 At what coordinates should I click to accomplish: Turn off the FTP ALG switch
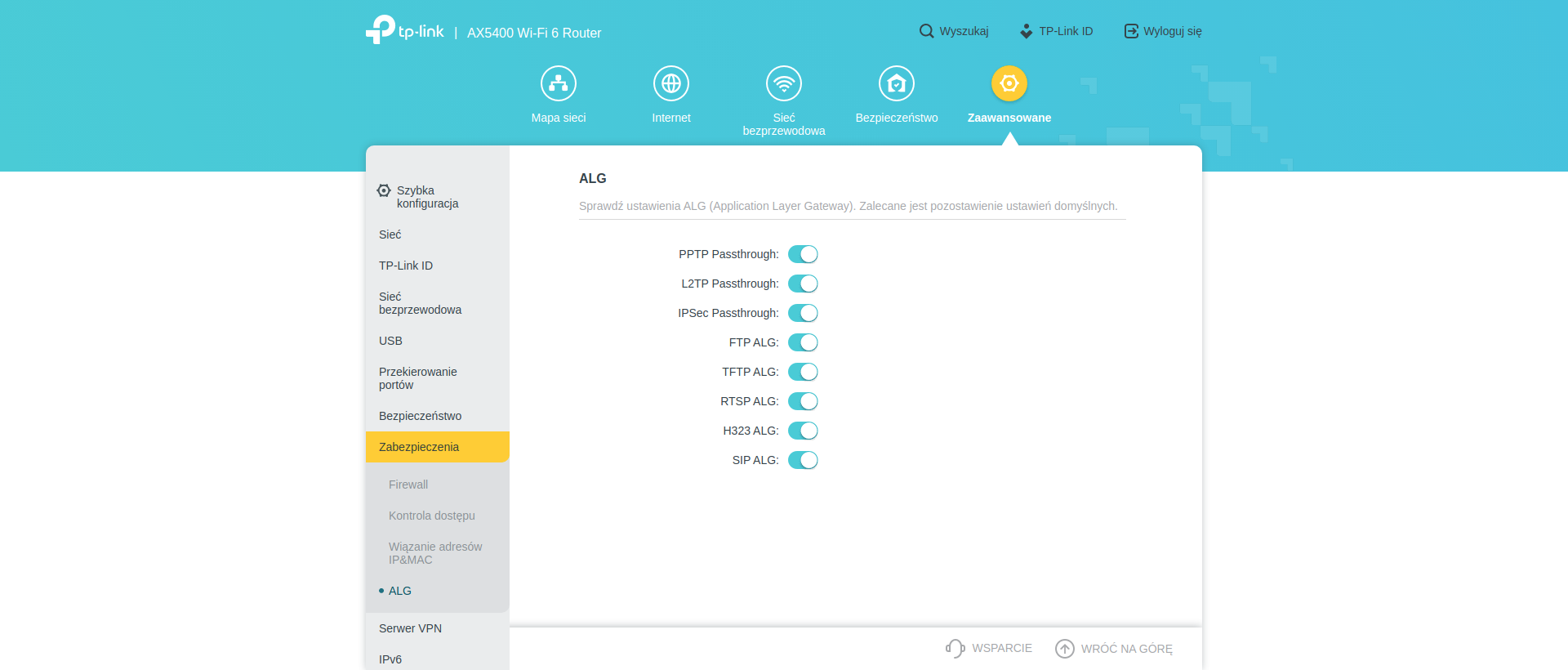point(803,342)
